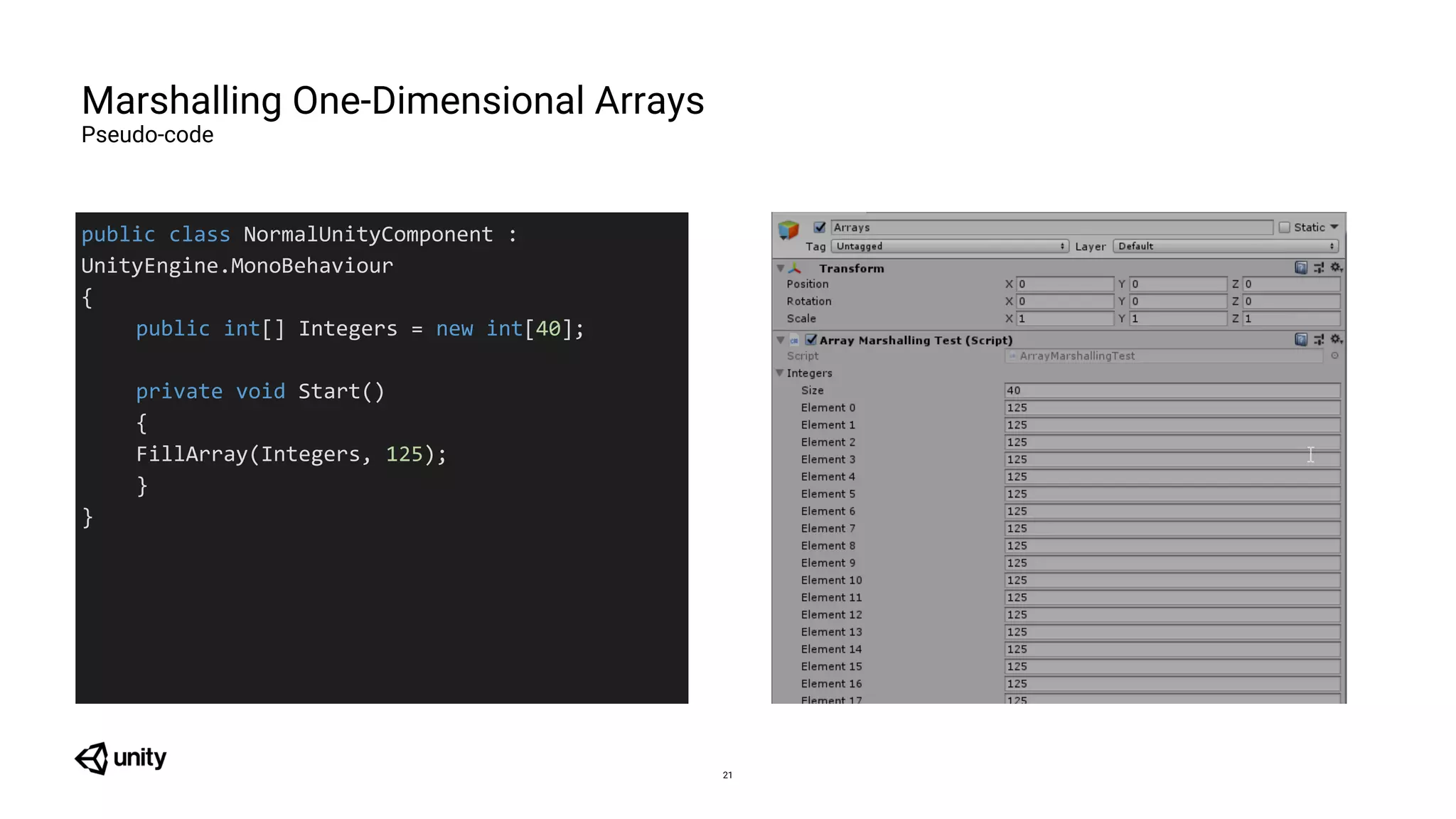
Task: Click the Element 6 value field
Action: click(x=1172, y=511)
